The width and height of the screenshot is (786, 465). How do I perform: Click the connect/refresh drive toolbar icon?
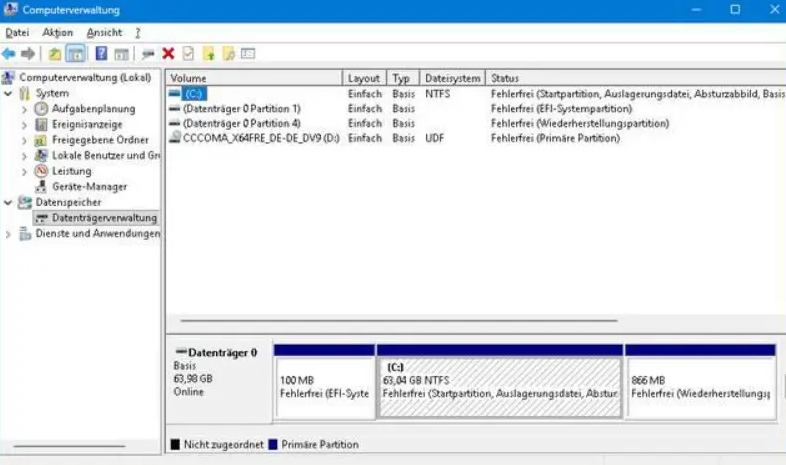point(148,54)
